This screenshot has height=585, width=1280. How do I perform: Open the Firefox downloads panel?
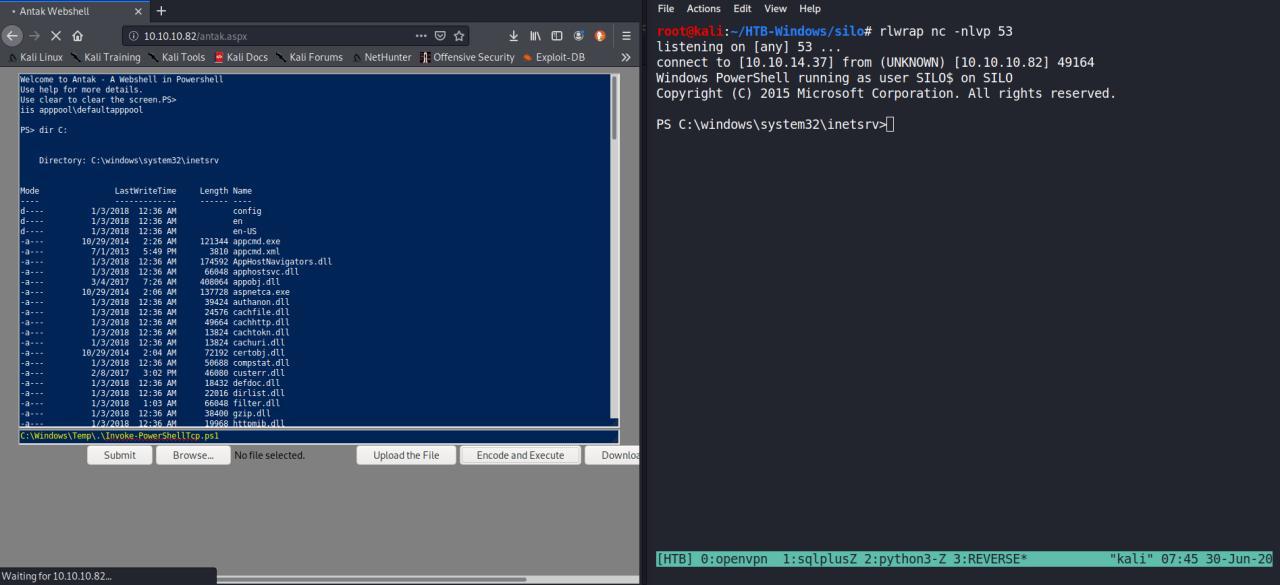click(513, 36)
